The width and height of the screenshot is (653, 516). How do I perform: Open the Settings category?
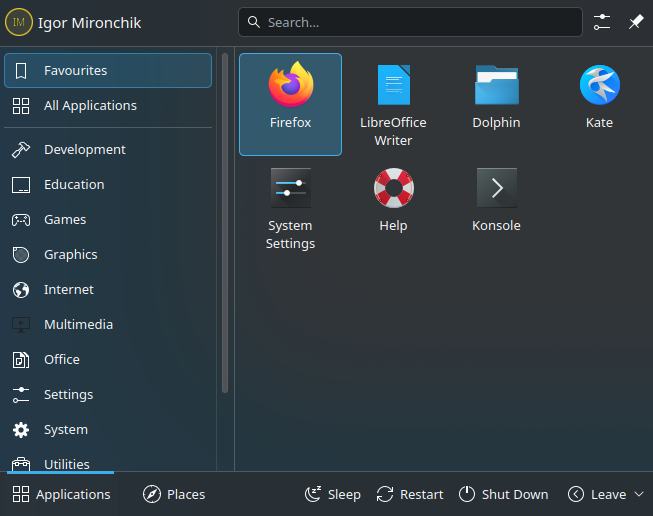click(x=108, y=394)
